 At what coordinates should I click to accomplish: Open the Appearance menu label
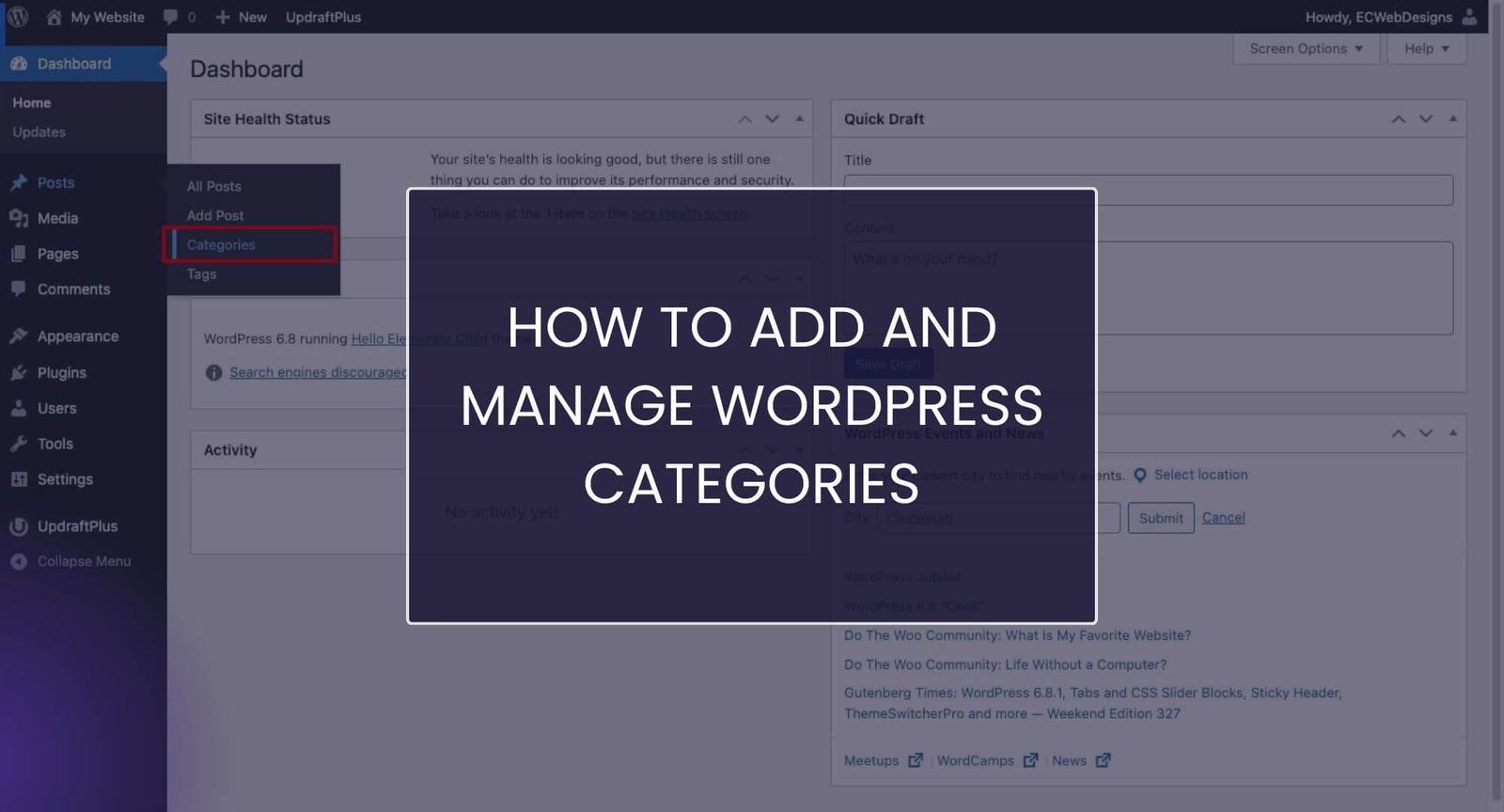point(78,336)
